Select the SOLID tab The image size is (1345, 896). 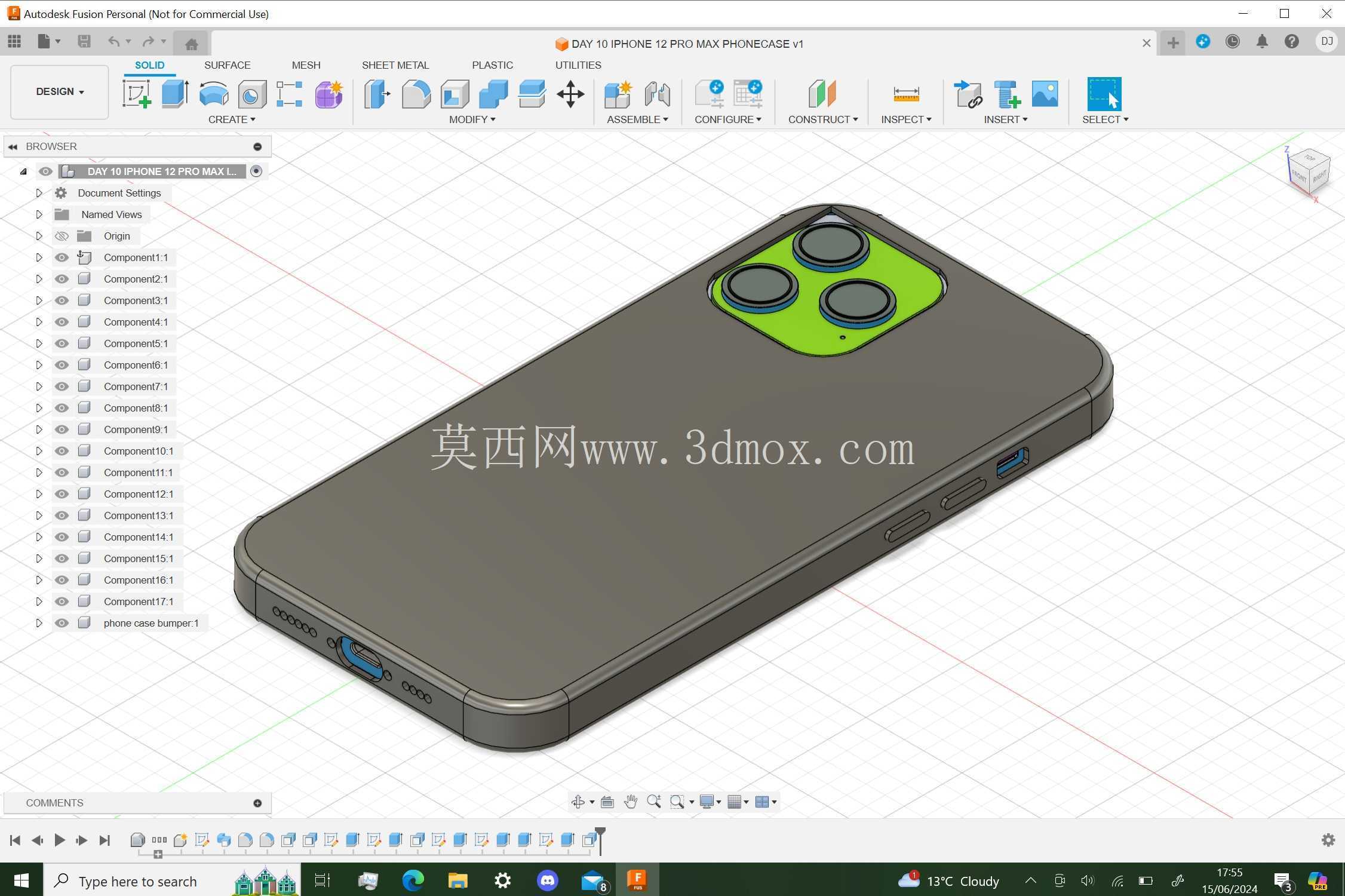[x=149, y=65]
